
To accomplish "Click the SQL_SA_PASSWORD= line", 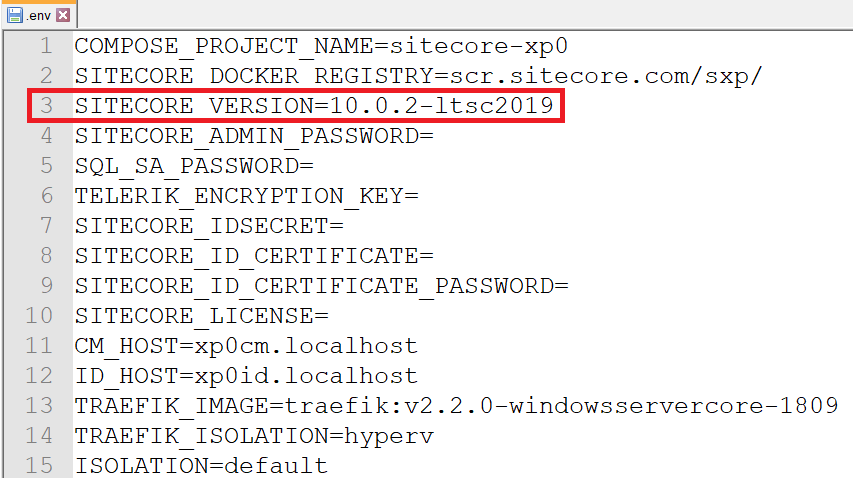I will point(194,165).
